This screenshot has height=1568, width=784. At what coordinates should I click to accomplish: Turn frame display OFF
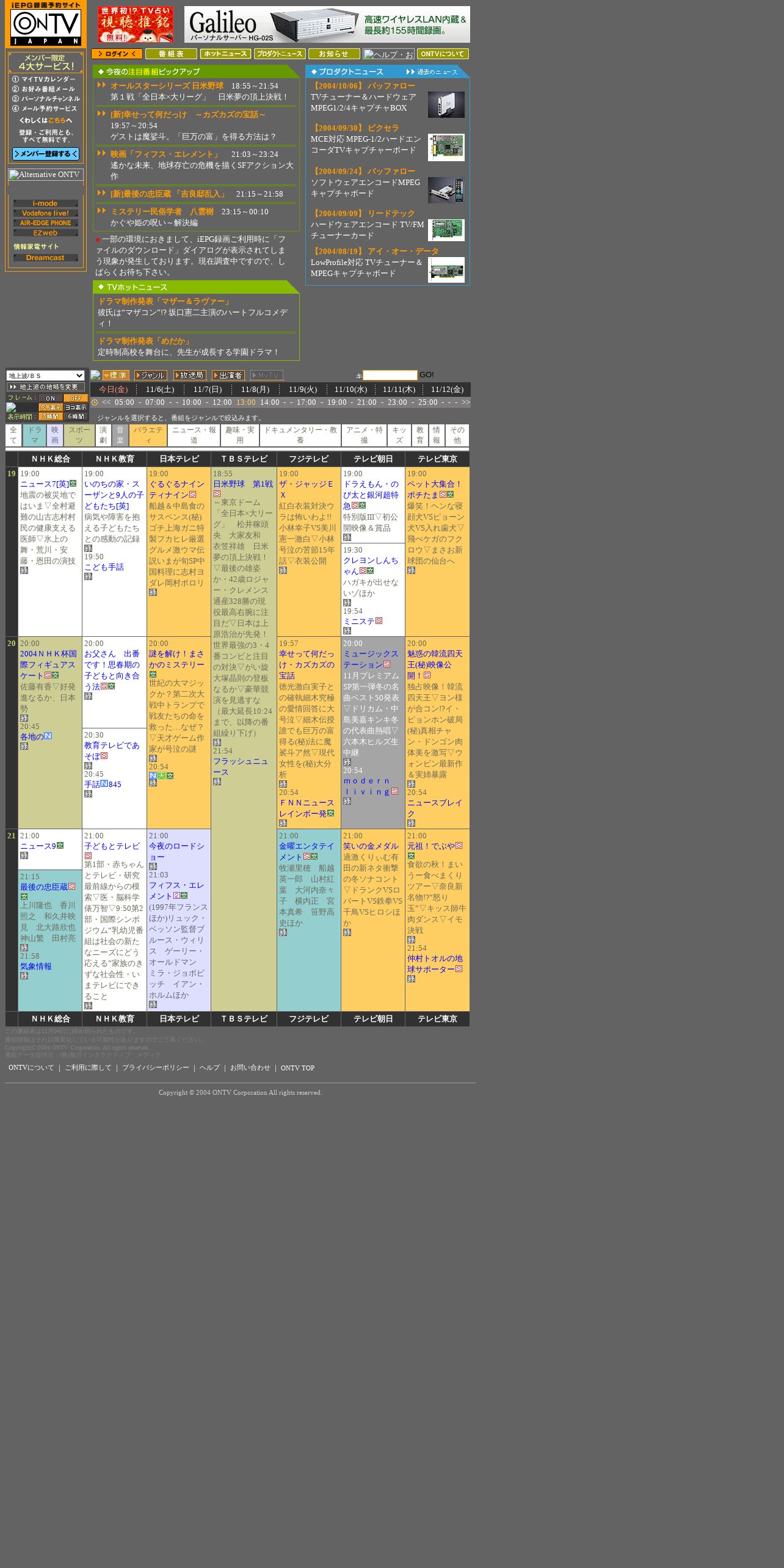pos(76,398)
